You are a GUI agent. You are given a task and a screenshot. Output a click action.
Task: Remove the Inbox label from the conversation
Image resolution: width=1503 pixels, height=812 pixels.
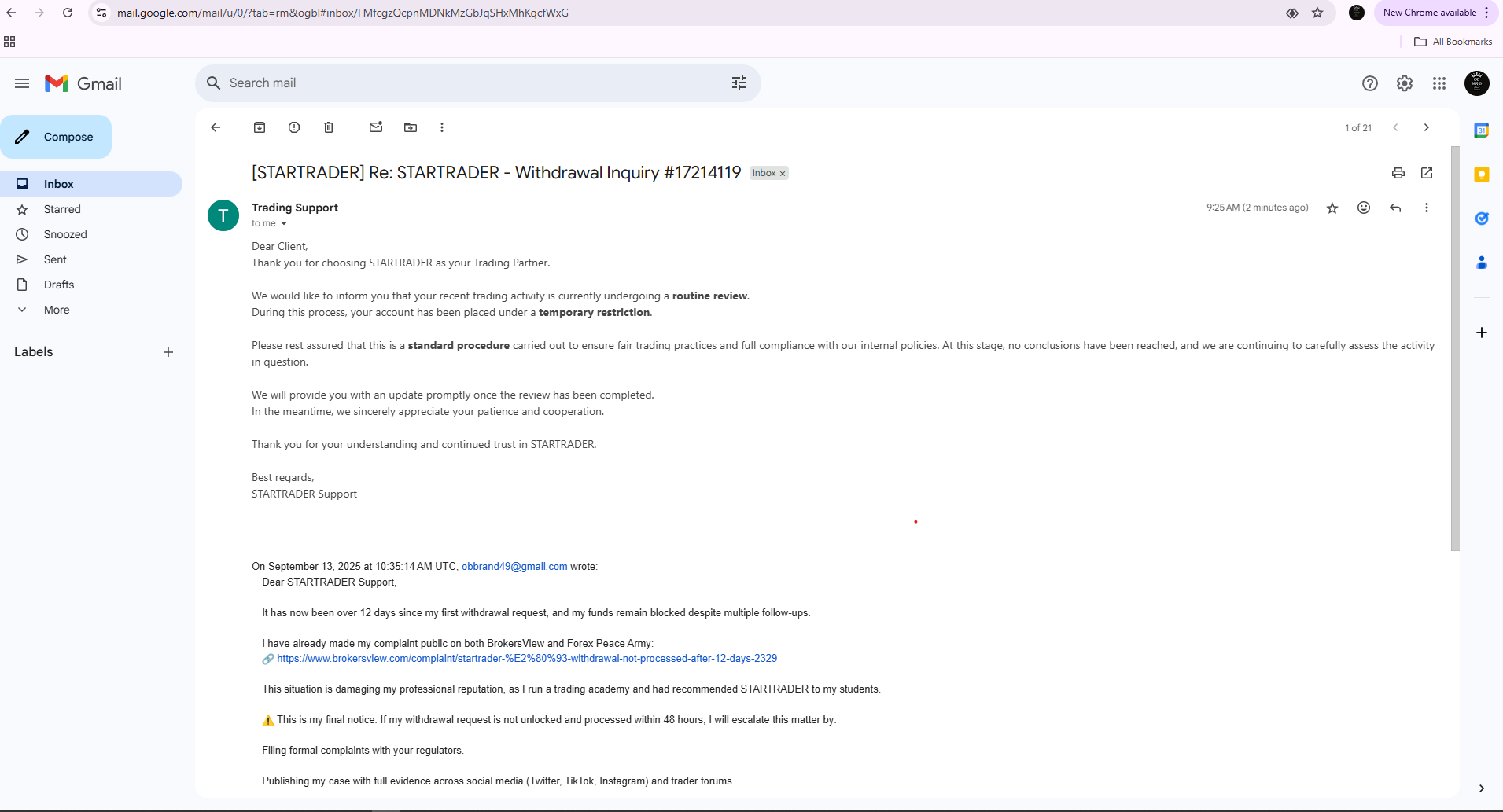(783, 174)
